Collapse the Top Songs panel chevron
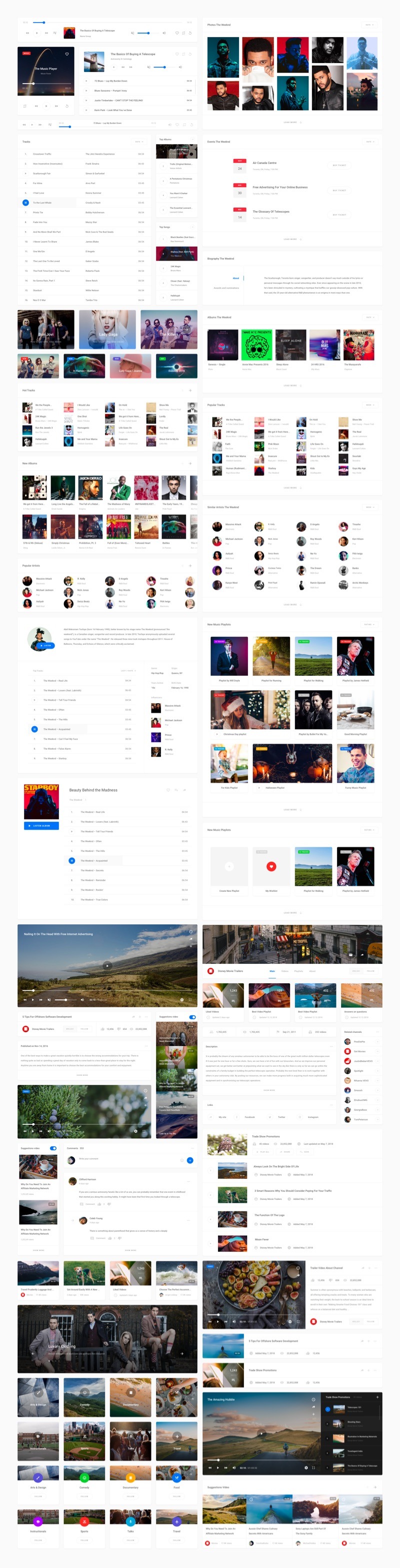The height and width of the screenshot is (1568, 400). [192, 227]
